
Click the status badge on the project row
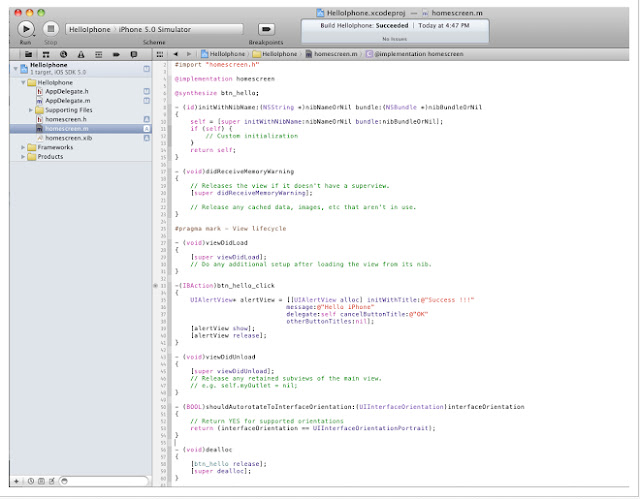(x=147, y=69)
